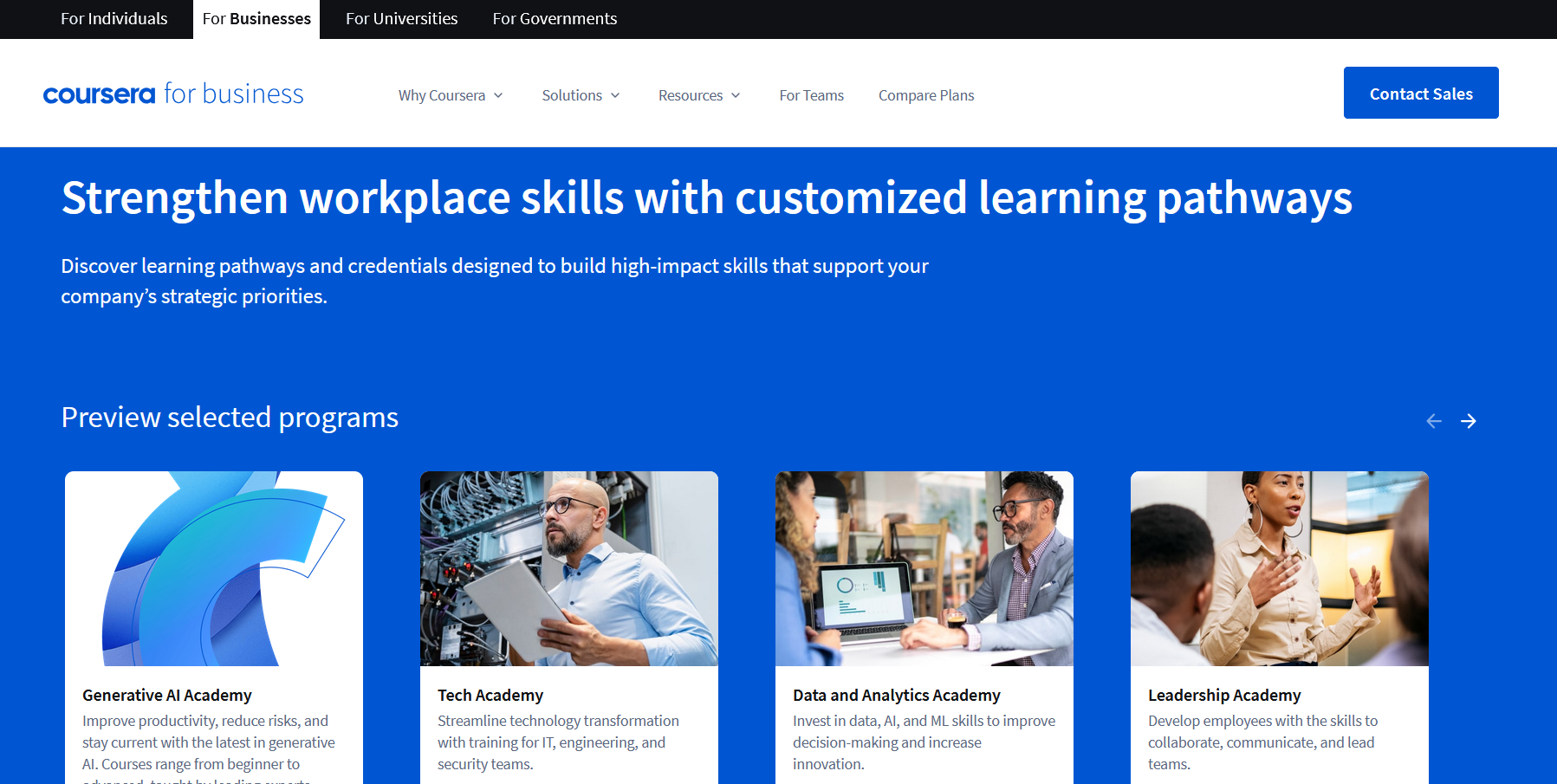
Task: Open the Leadership Academy card image
Action: 1280,568
